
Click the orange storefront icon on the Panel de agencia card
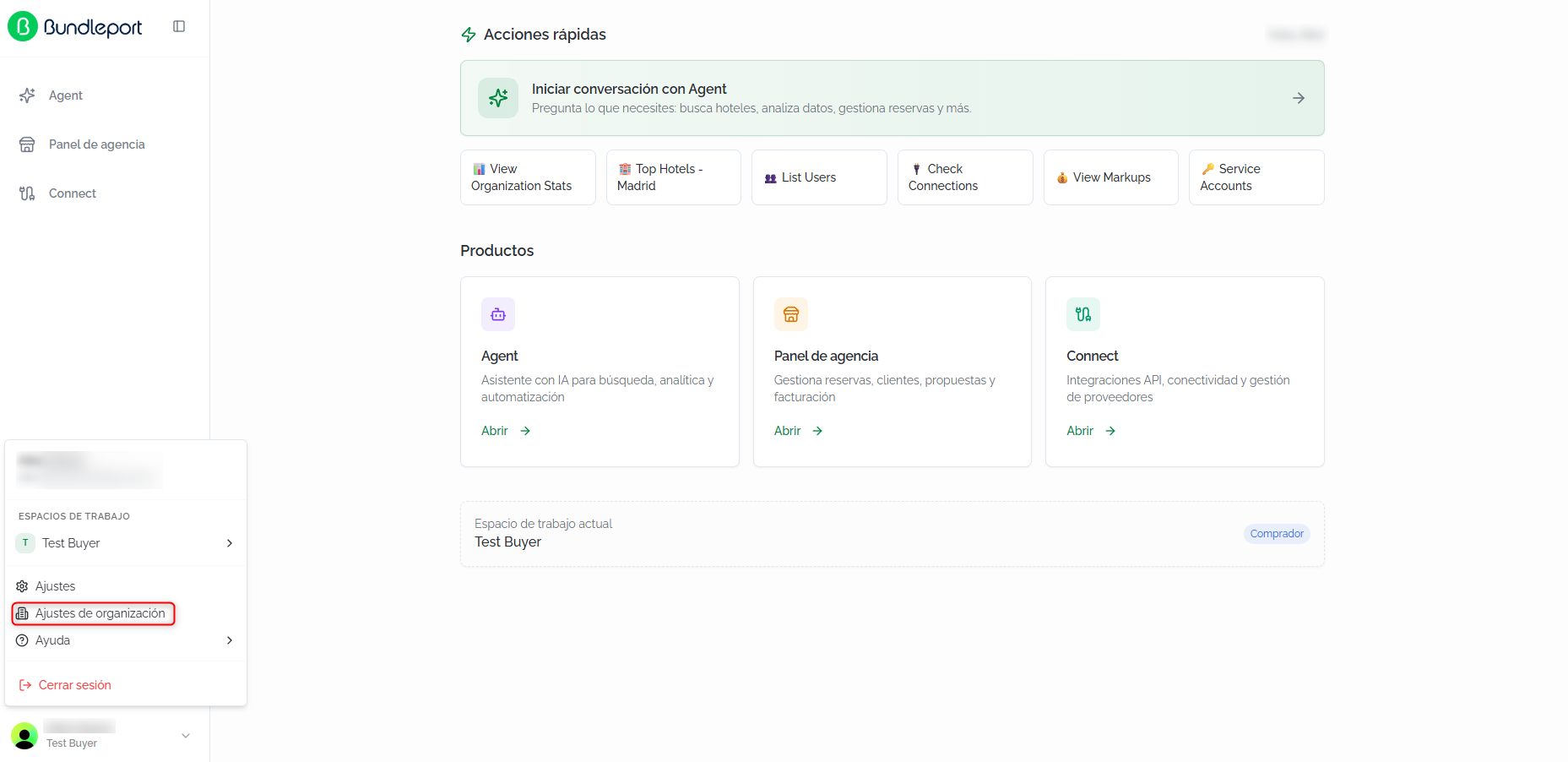[x=791, y=314]
